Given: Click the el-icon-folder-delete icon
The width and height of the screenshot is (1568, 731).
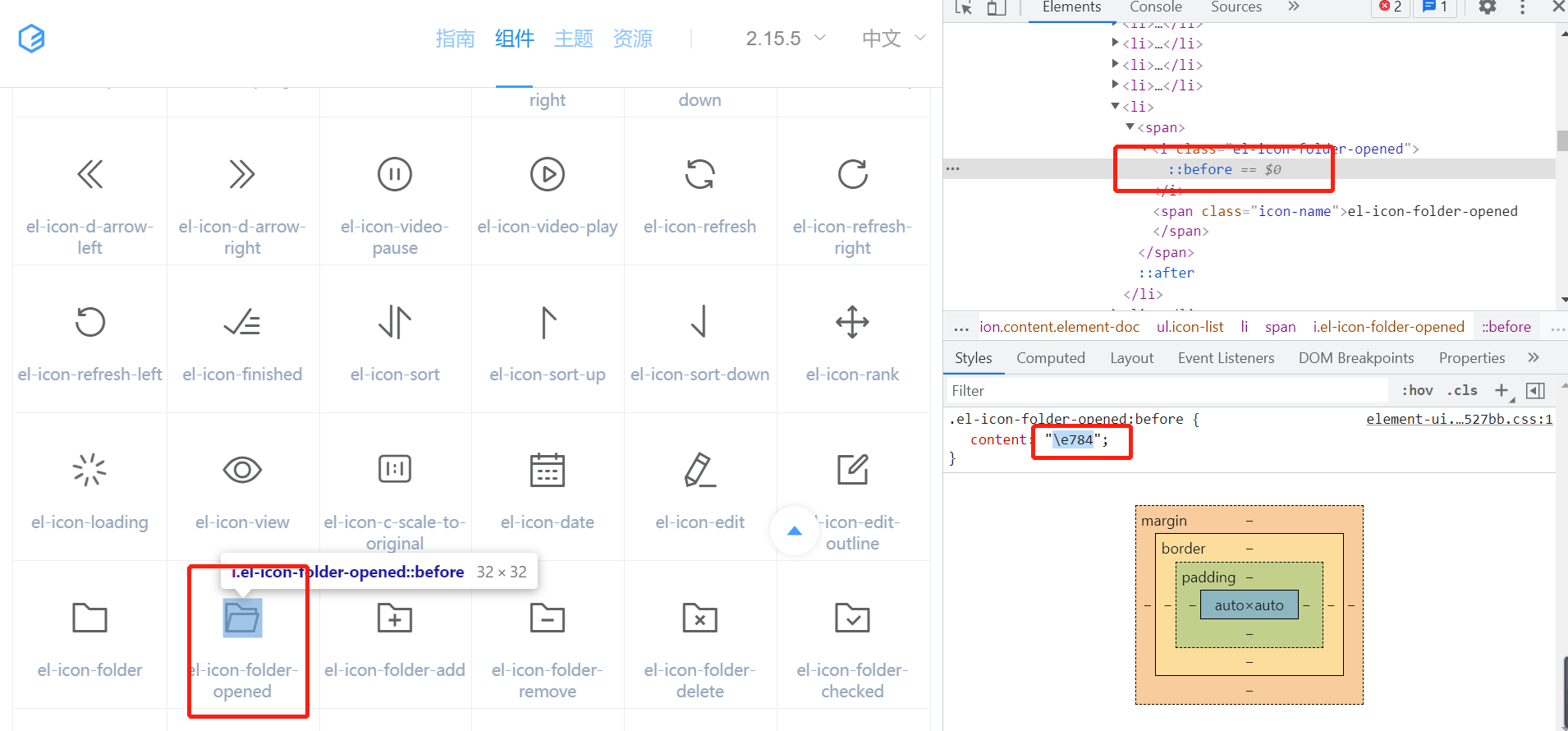Looking at the screenshot, I should click(x=700, y=618).
